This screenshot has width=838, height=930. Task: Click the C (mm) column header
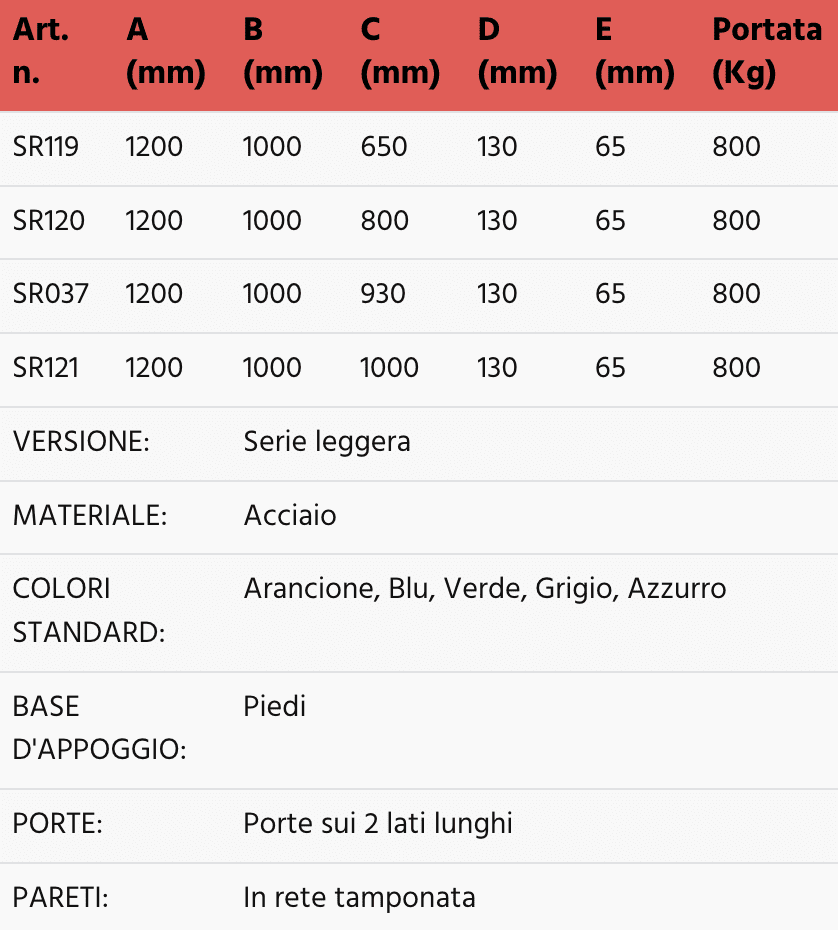click(400, 52)
